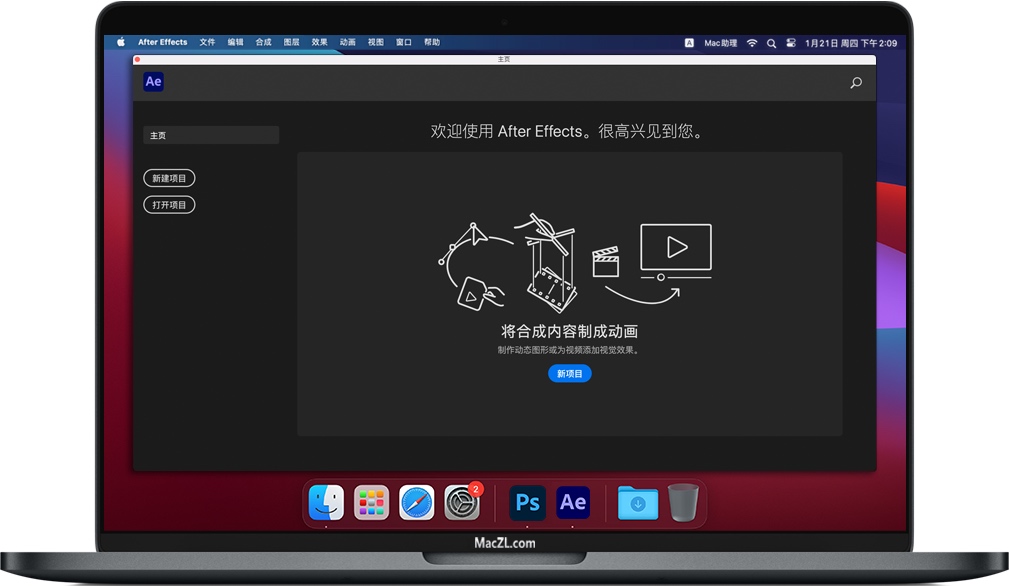Click the 打开项目 button
The image size is (1009, 586).
169,204
